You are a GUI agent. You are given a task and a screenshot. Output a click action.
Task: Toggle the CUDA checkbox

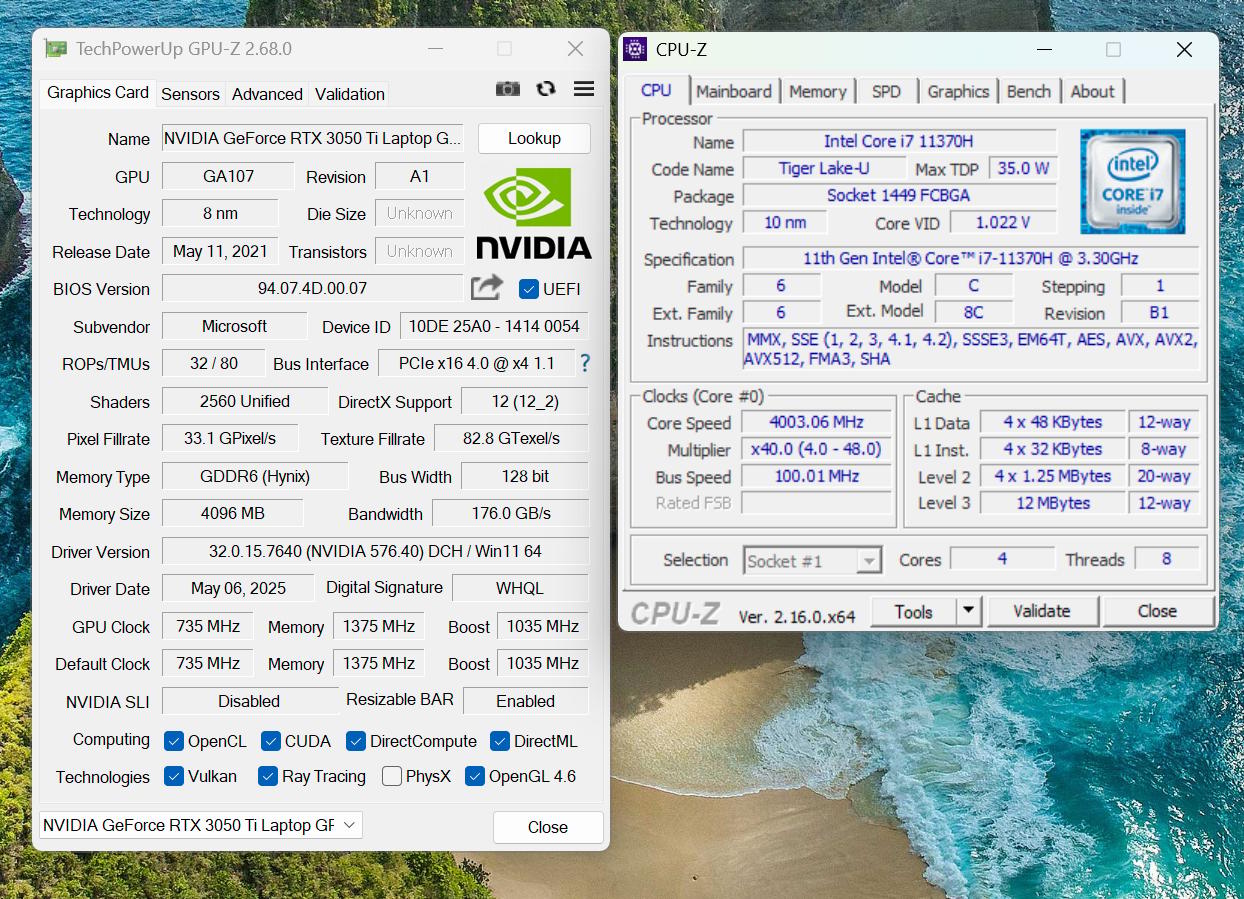pyautogui.click(x=270, y=741)
